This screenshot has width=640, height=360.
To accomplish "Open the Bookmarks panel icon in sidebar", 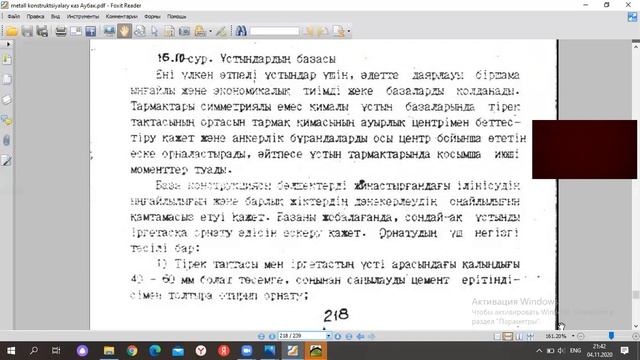I will (7, 60).
